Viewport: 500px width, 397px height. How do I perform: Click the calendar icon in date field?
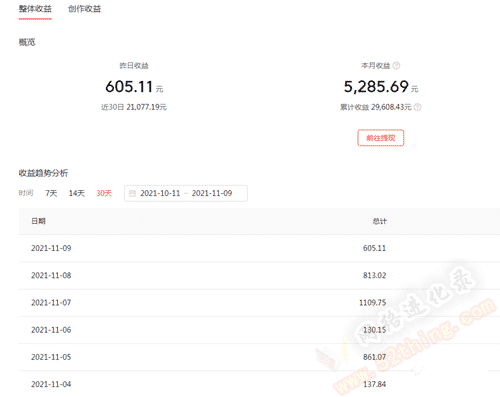(x=132, y=193)
